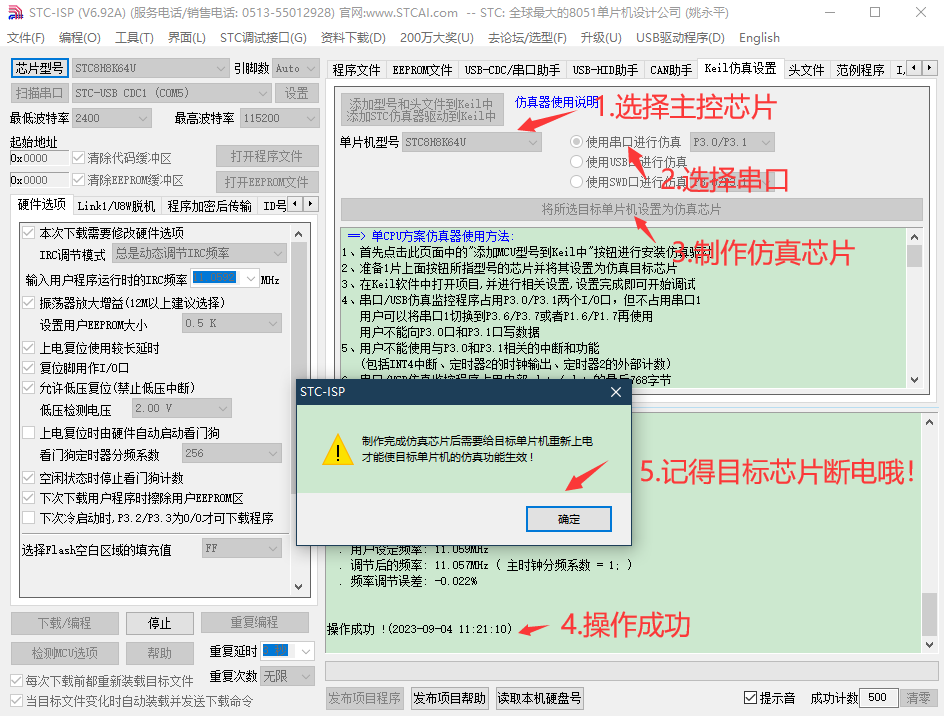Image resolution: width=944 pixels, height=716 pixels.
Task: Click the warning icon in the STC-ISP dialog
Action: [x=338, y=450]
